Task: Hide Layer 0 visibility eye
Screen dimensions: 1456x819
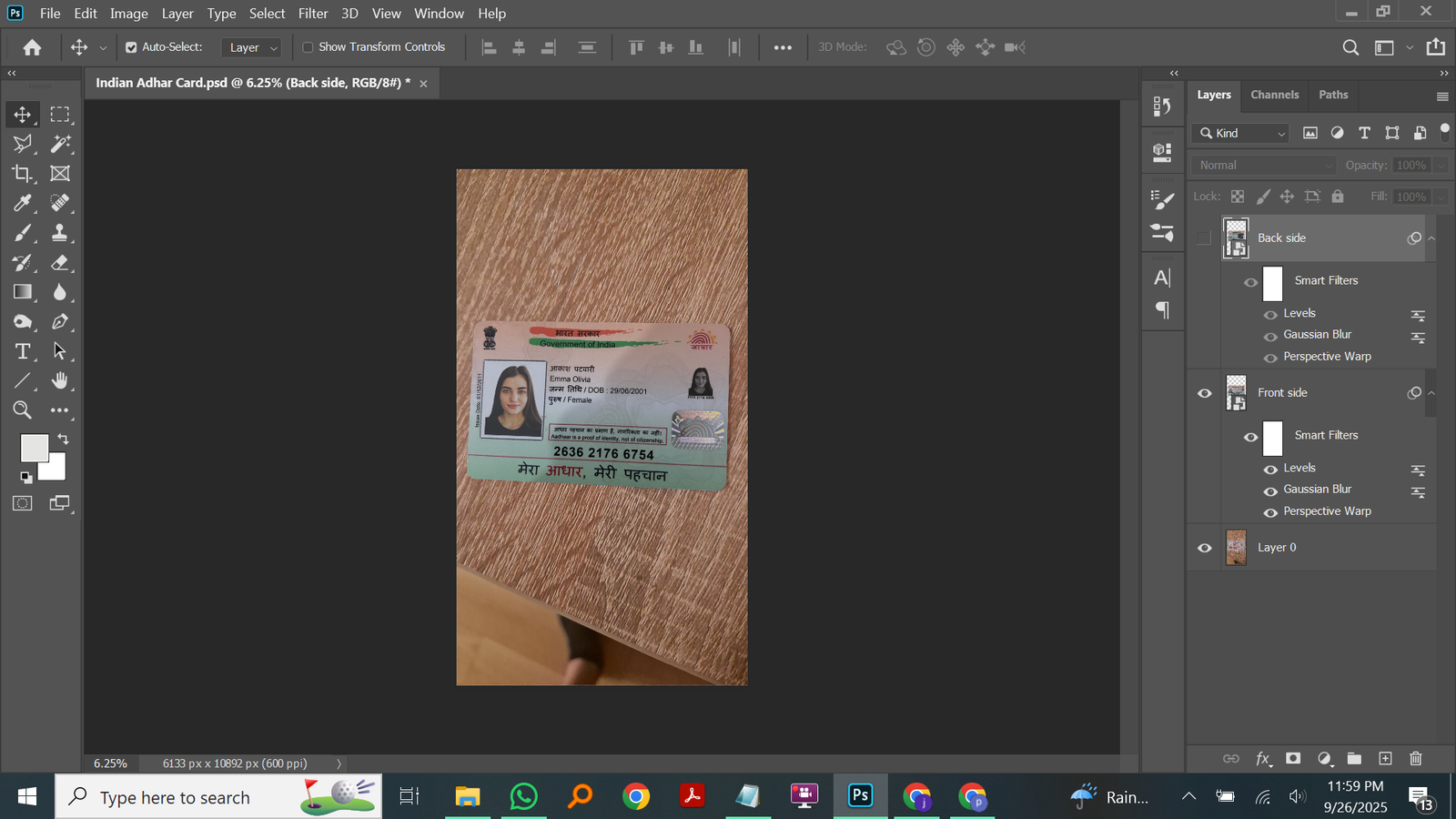Action: click(x=1204, y=548)
